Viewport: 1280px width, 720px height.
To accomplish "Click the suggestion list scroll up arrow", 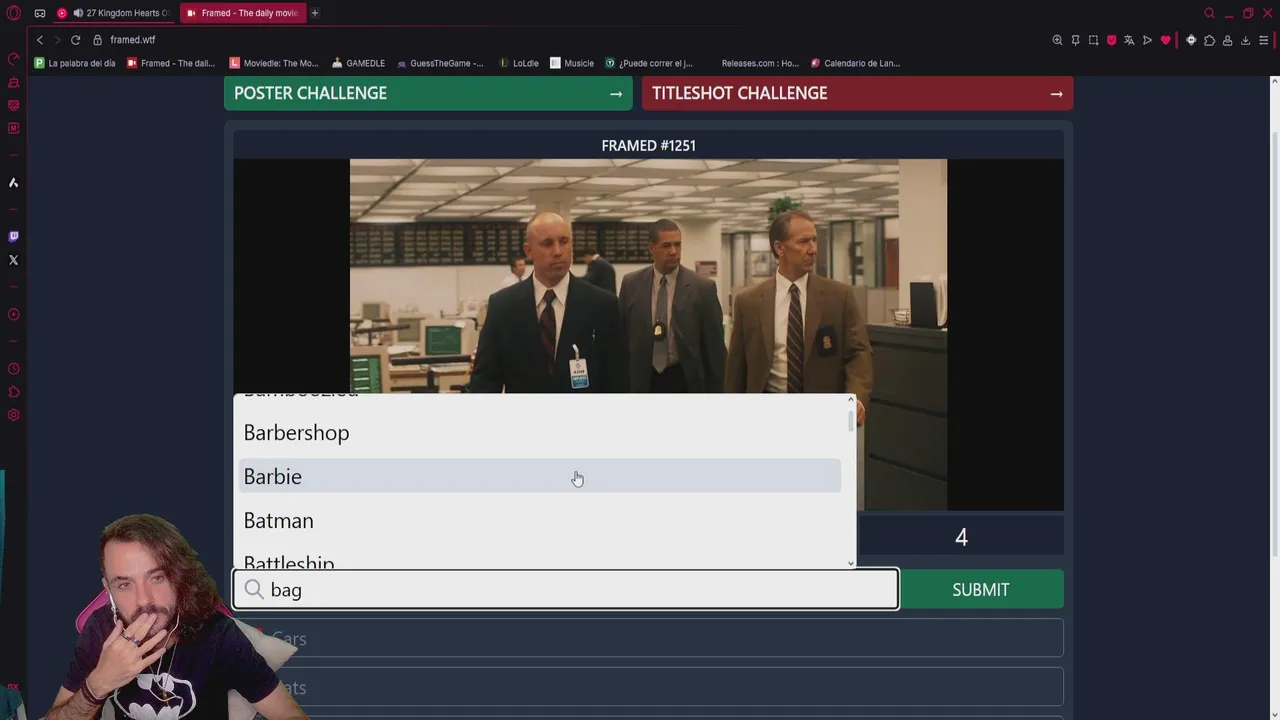I will click(851, 399).
